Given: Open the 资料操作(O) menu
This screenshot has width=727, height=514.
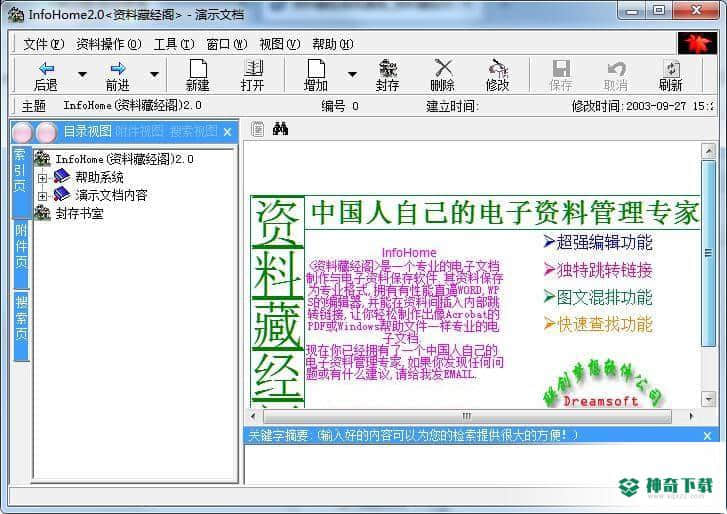Looking at the screenshot, I should pyautogui.click(x=109, y=44).
